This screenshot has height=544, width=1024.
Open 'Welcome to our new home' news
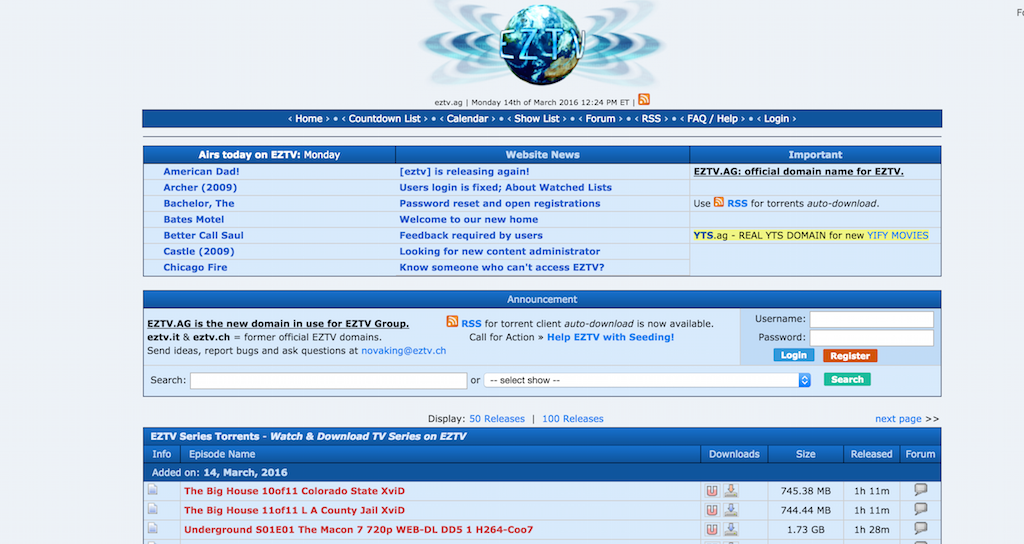tap(469, 219)
